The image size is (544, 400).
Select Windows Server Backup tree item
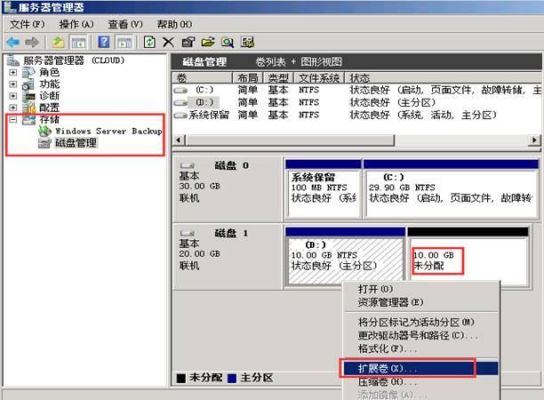(109, 131)
